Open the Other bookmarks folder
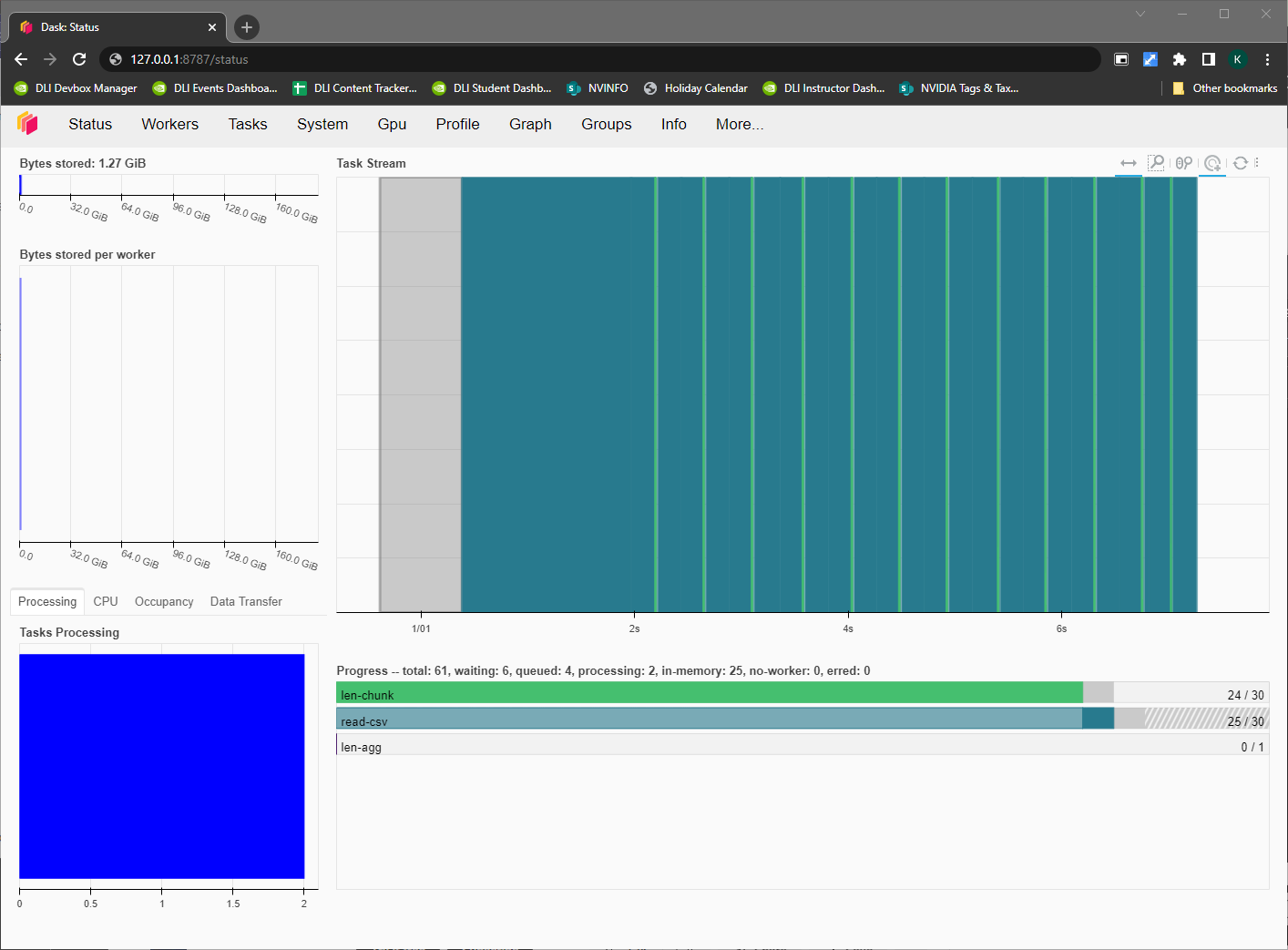Viewport: 1288px width, 950px height. point(1224,88)
